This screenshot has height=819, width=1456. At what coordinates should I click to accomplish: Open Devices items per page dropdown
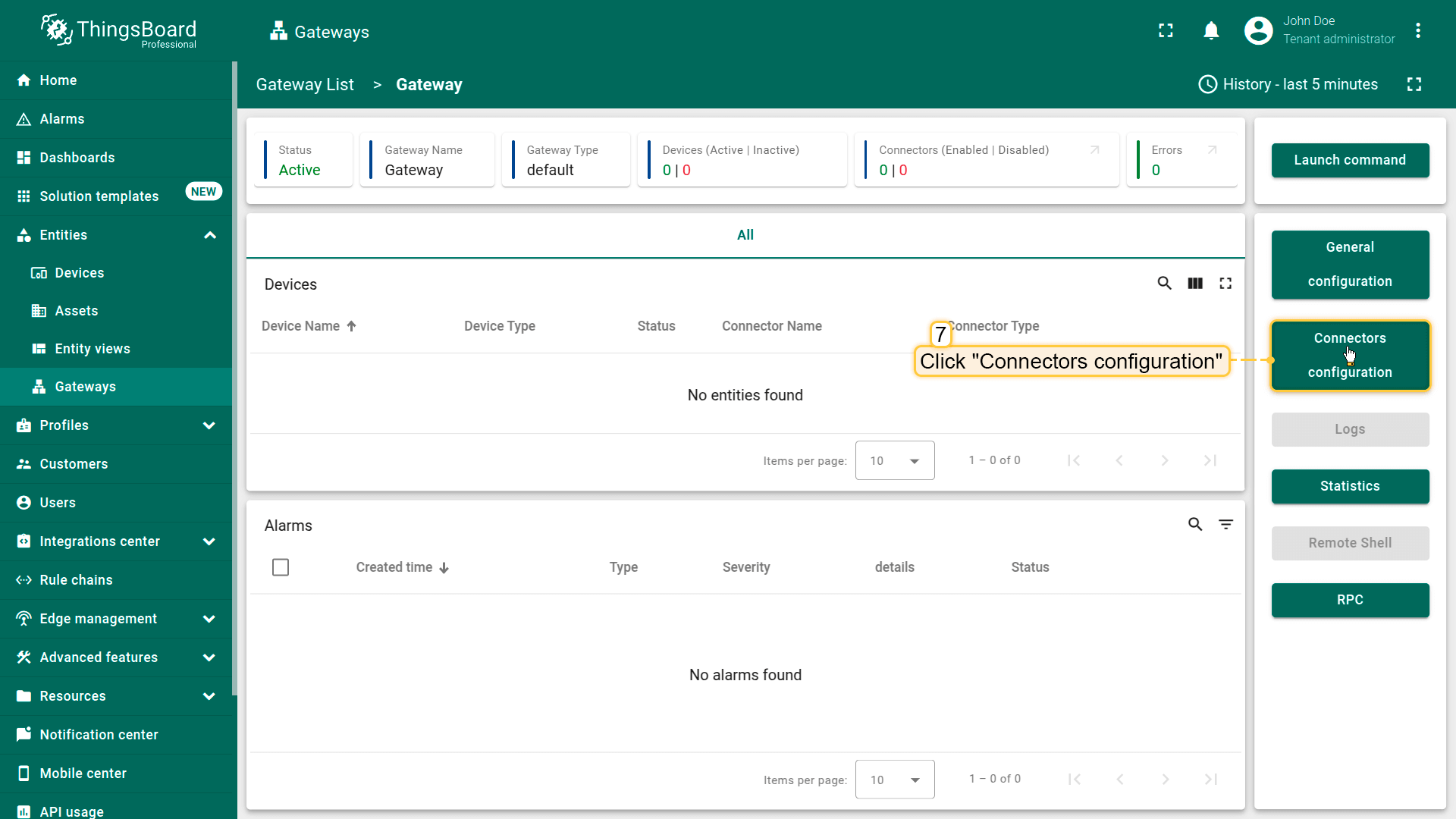point(895,460)
